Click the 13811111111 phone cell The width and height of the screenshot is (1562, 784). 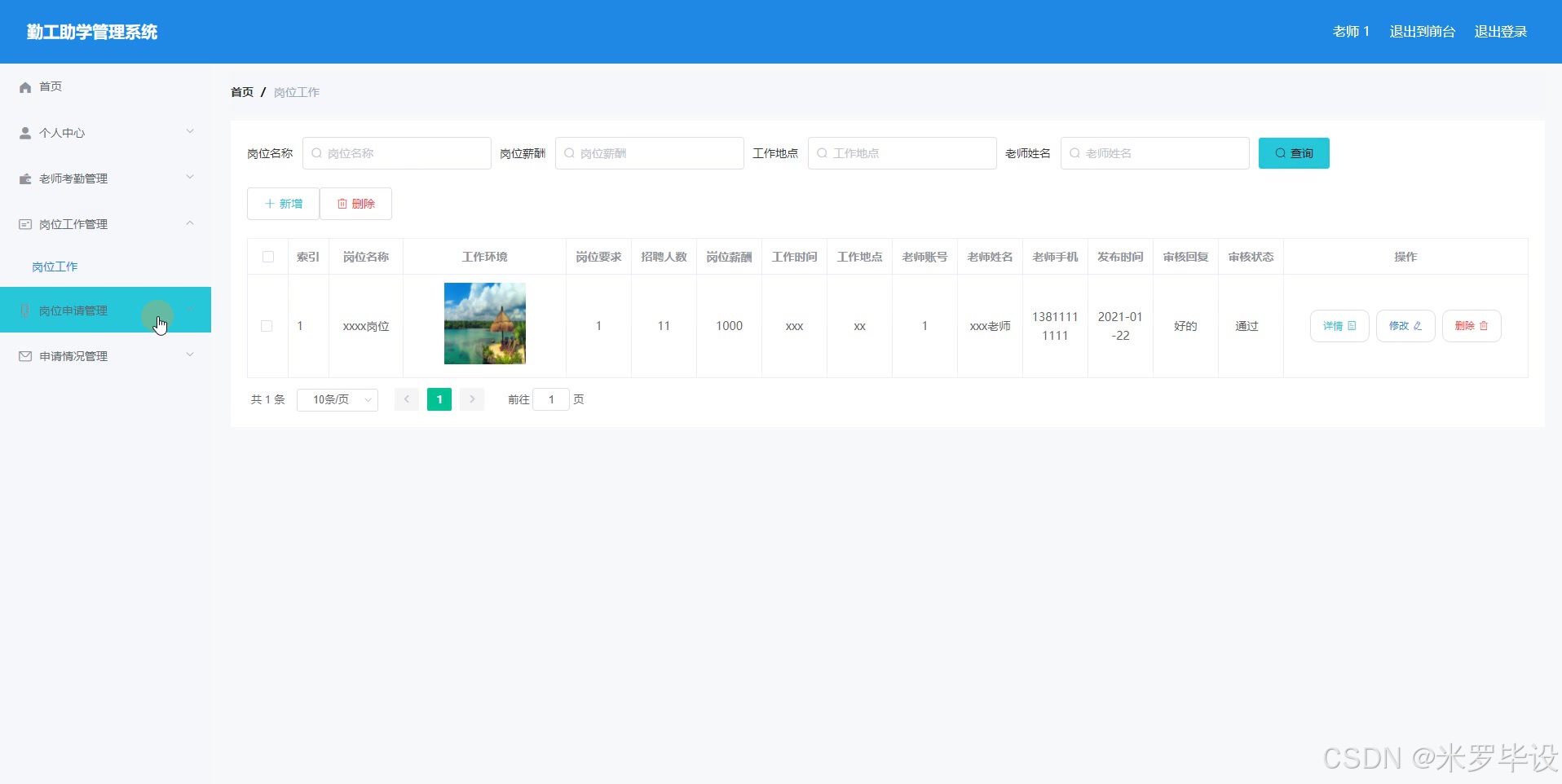click(x=1055, y=326)
